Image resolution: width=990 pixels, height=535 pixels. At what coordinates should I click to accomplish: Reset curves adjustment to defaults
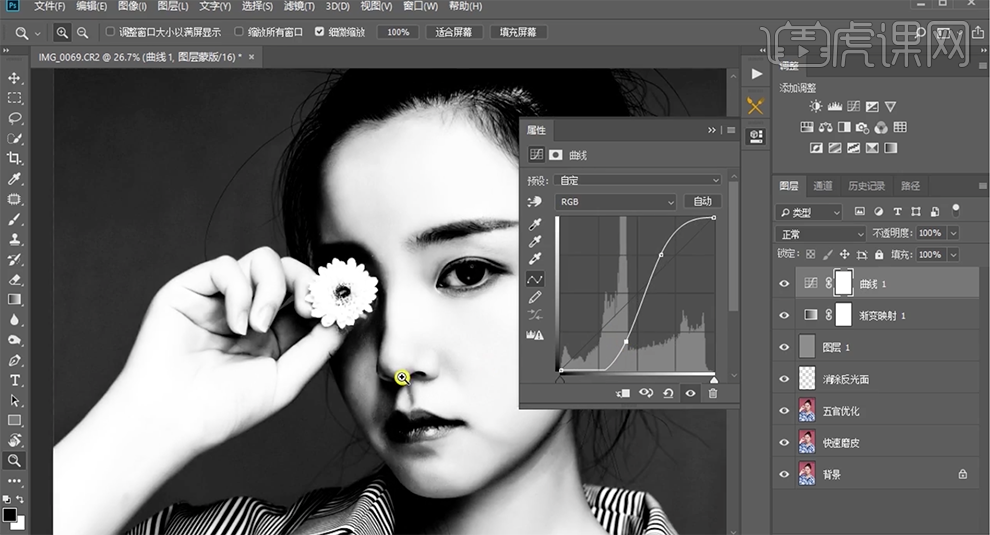point(668,393)
